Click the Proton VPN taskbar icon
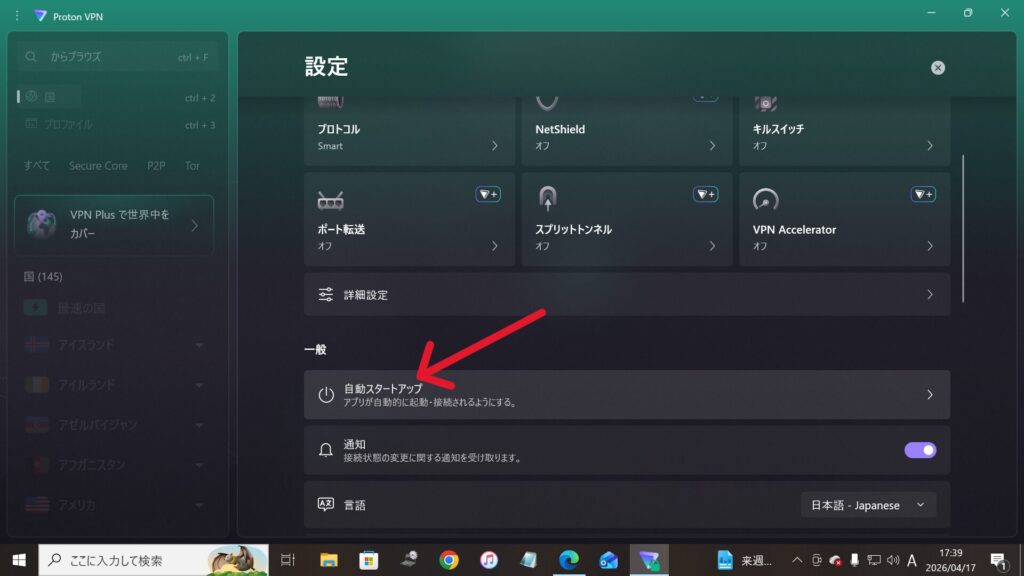The width and height of the screenshot is (1024, 576). point(648,560)
